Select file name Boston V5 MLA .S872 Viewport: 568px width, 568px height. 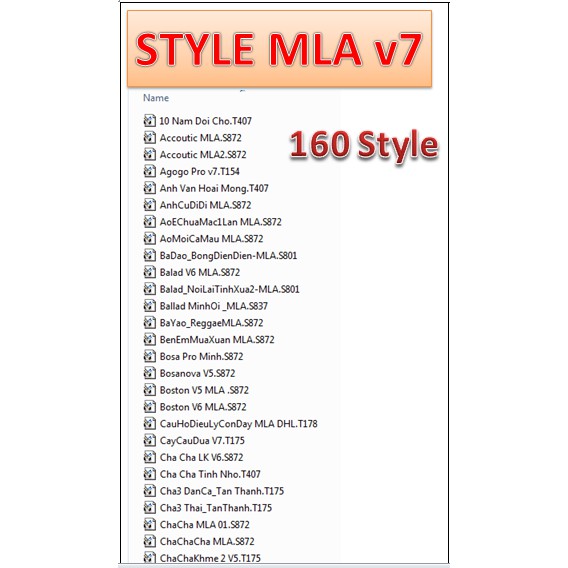[x=204, y=390]
